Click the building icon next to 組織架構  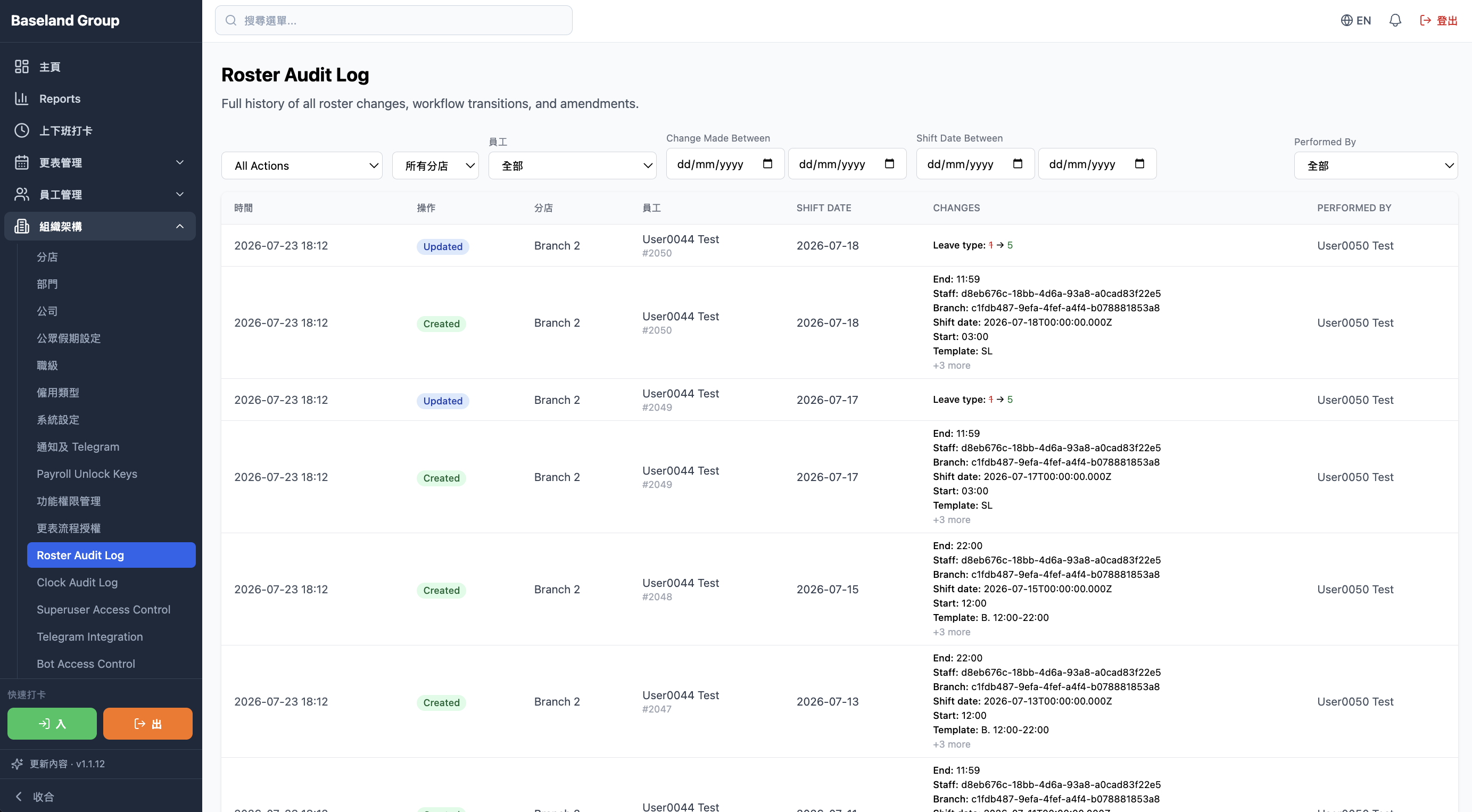pos(22,227)
